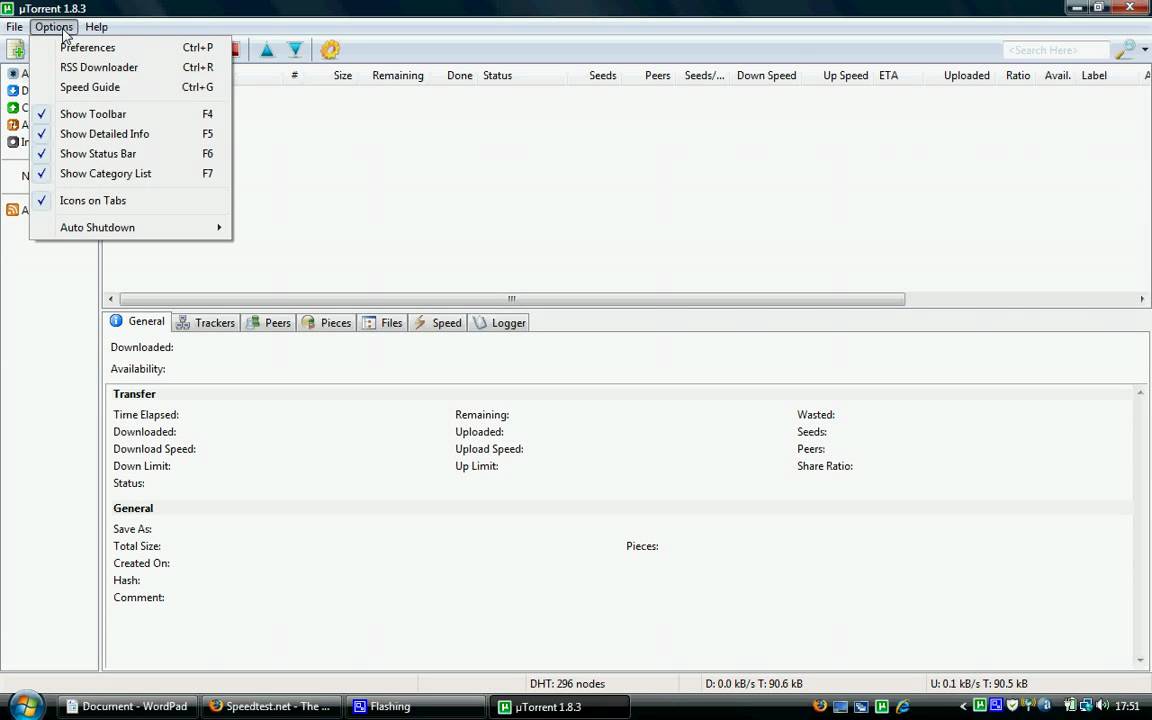Viewport: 1152px width, 720px height.
Task: Switch to the Logger tab
Action: (x=500, y=323)
